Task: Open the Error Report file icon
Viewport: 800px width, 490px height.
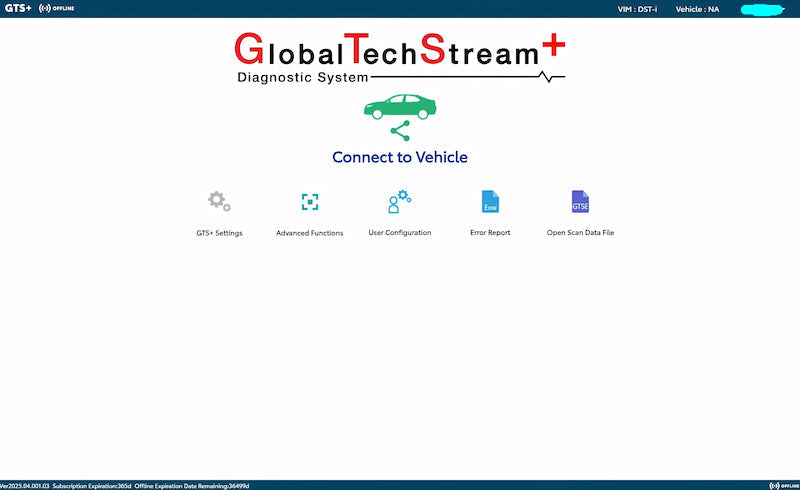Action: point(490,202)
